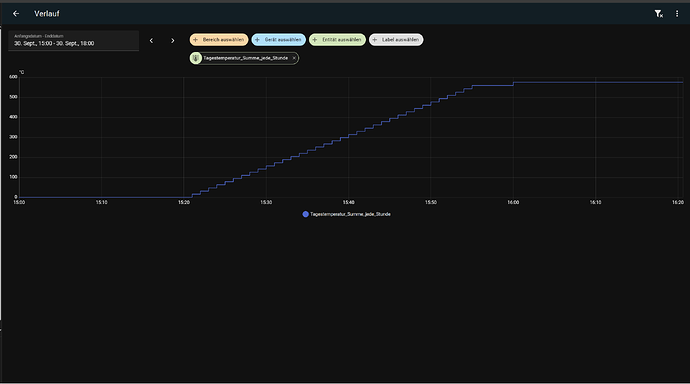
Task: Click plus icon in 'Entität auswählen' chip
Action: 315,40
